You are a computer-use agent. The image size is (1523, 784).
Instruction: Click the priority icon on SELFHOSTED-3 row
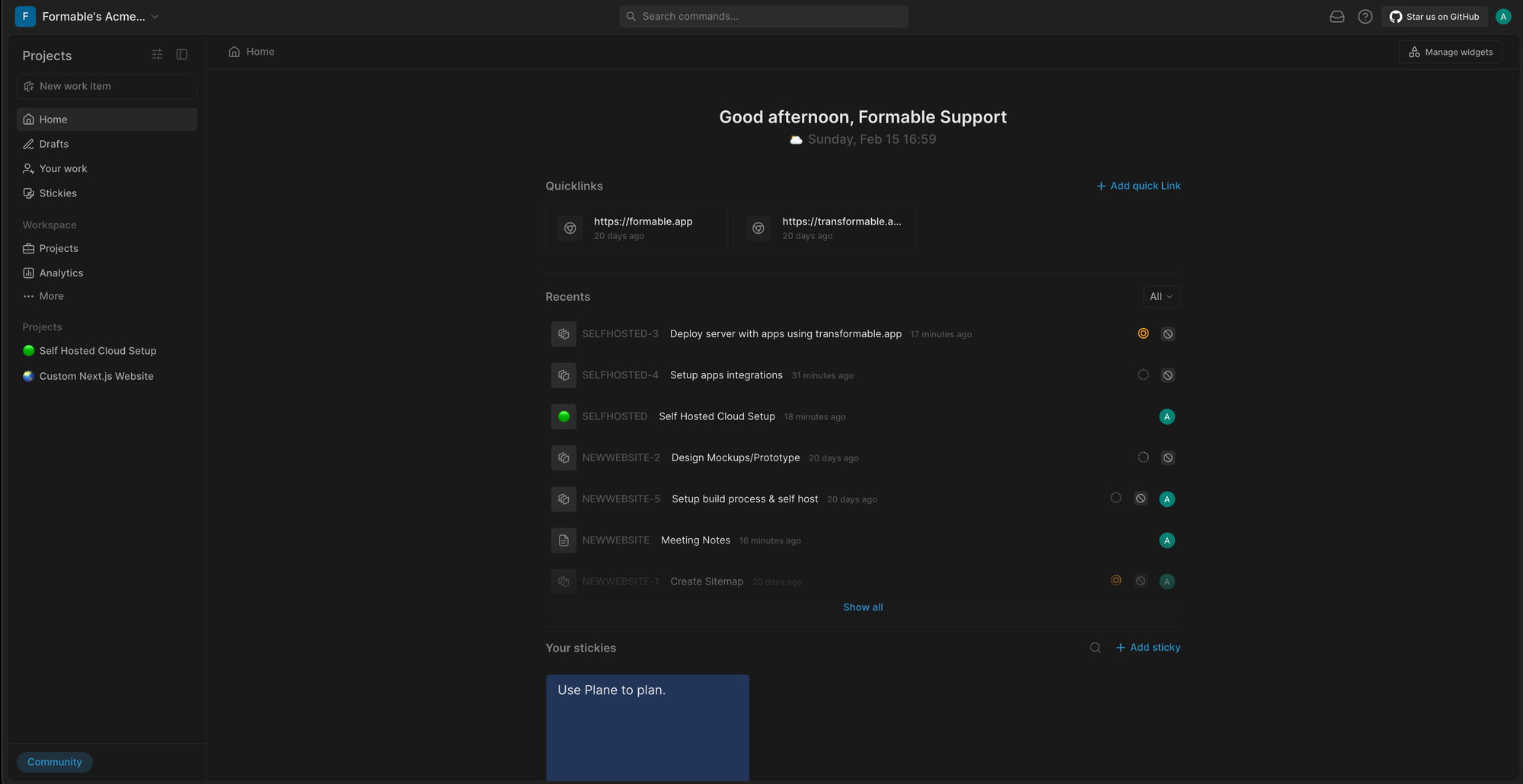[x=1143, y=333]
